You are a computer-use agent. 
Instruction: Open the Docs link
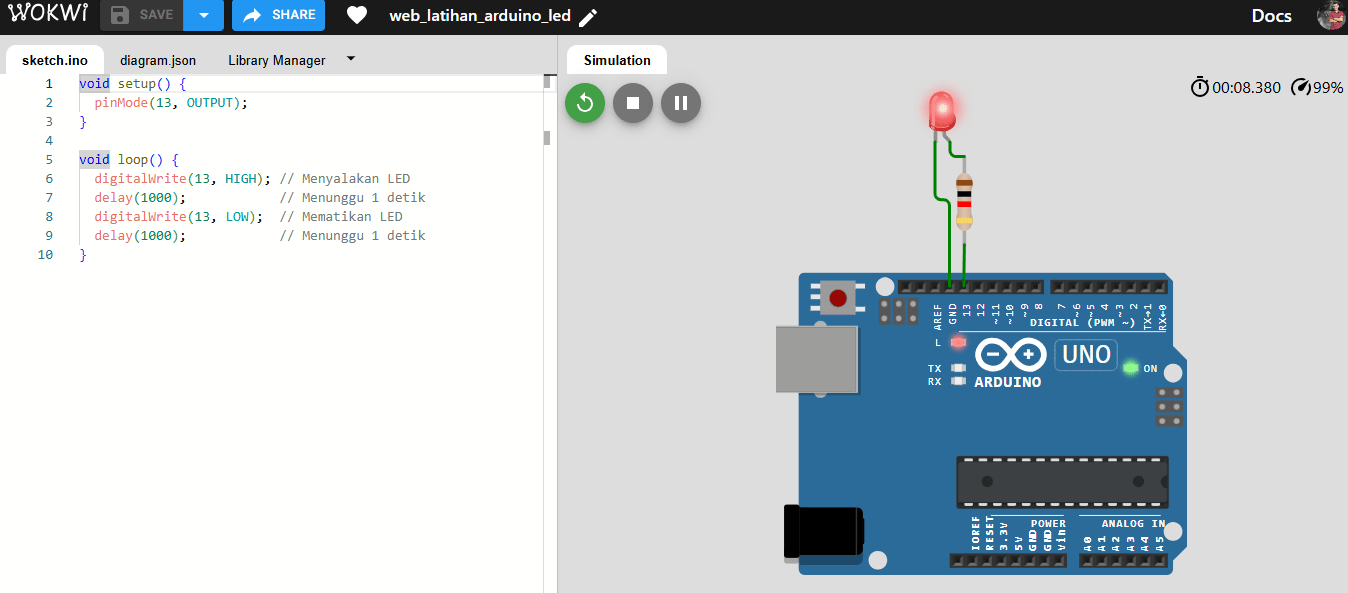(x=1271, y=16)
